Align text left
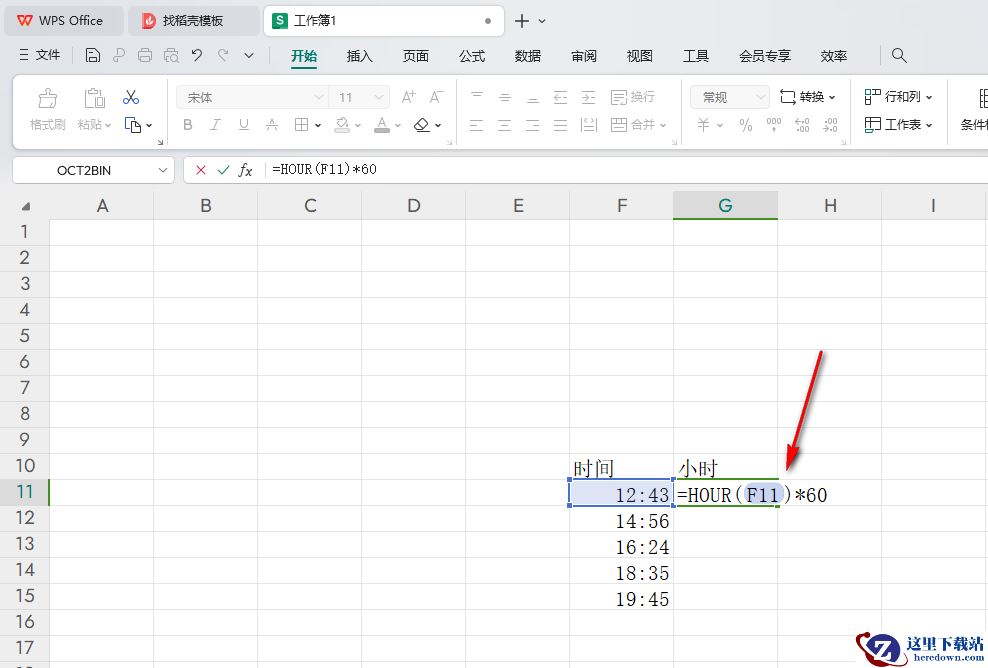Viewport: 988px width, 668px height. point(477,125)
